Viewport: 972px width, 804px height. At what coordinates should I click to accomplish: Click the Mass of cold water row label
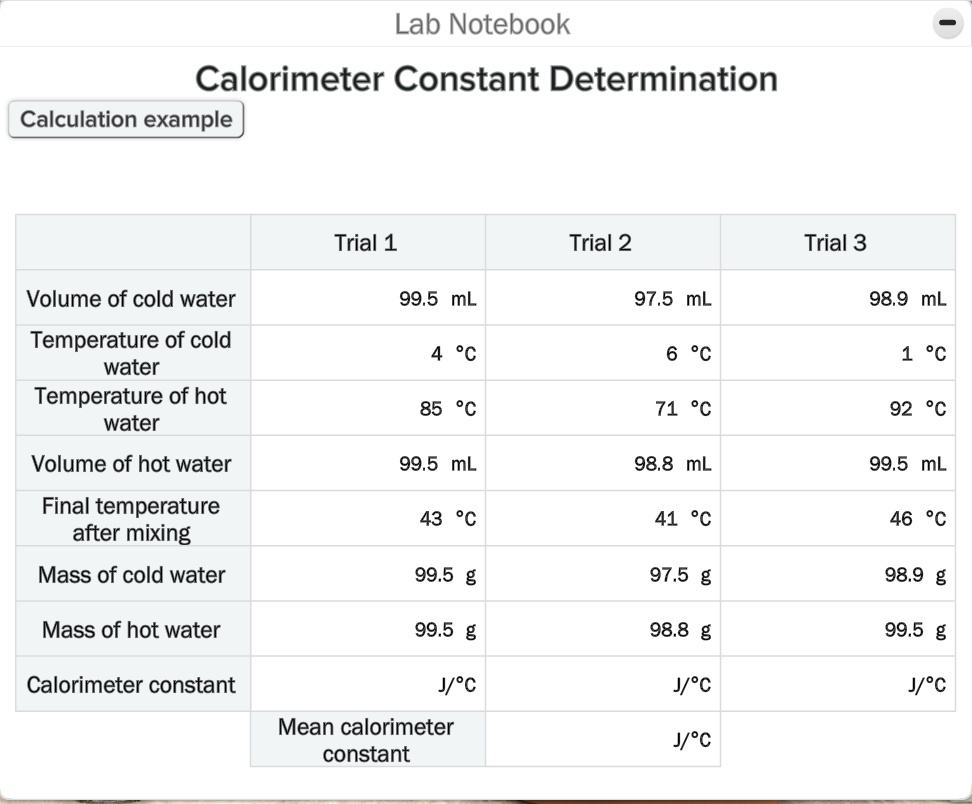pos(131,573)
